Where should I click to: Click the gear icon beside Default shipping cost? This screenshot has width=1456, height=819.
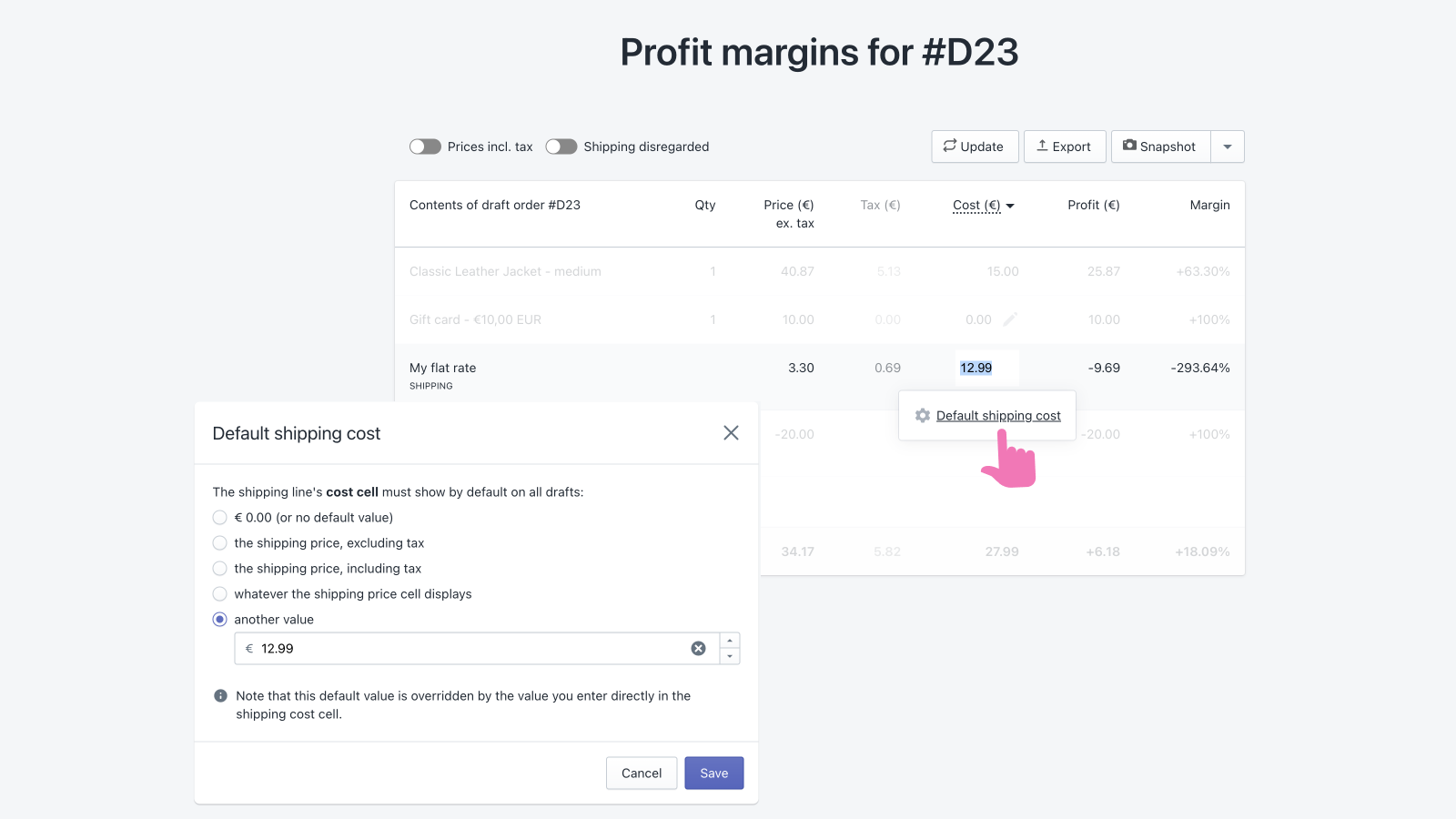click(923, 416)
